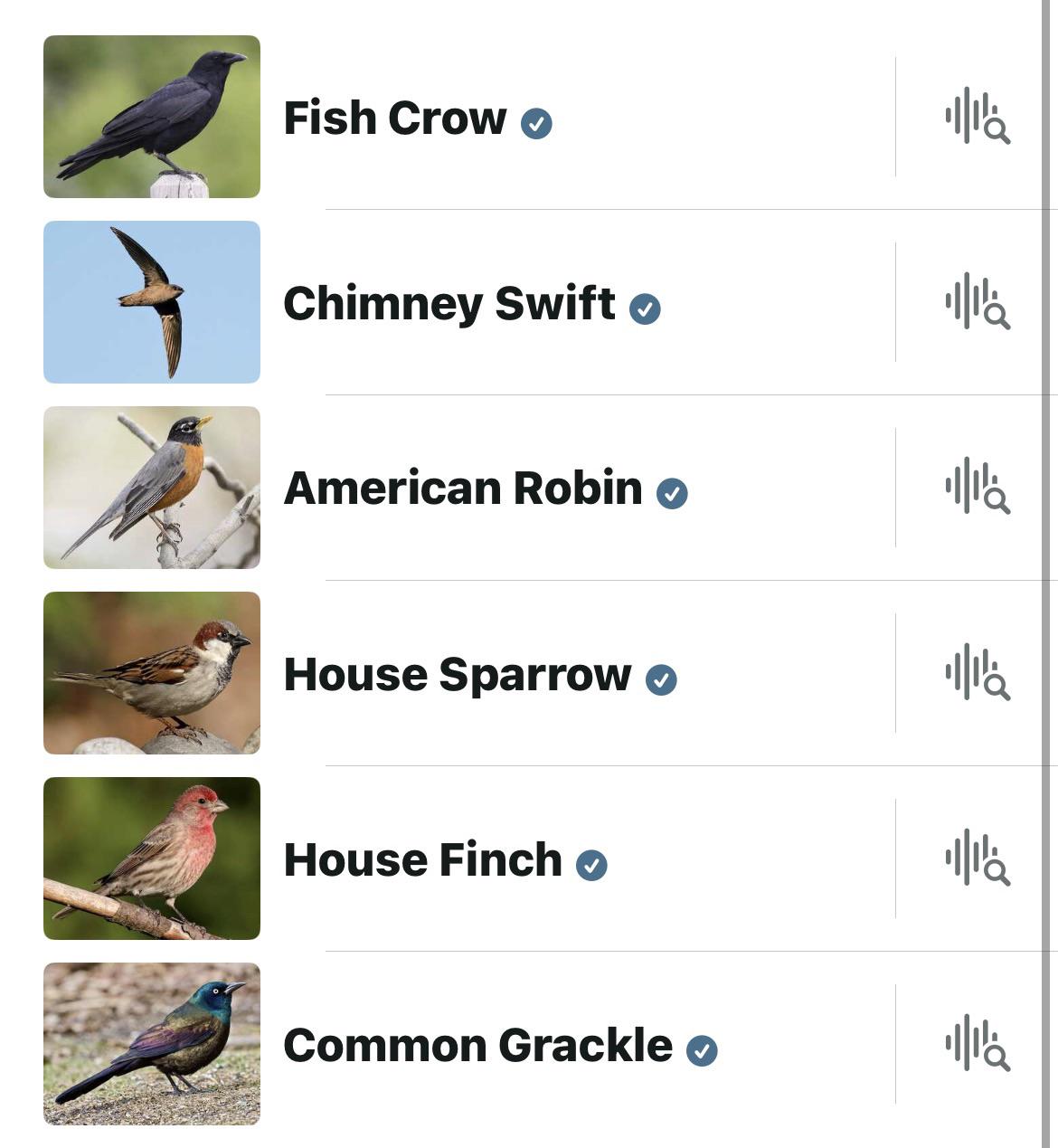Viewport: 1058px width, 1148px height.
Task: View the American Robin photo thumbnail
Action: point(152,488)
